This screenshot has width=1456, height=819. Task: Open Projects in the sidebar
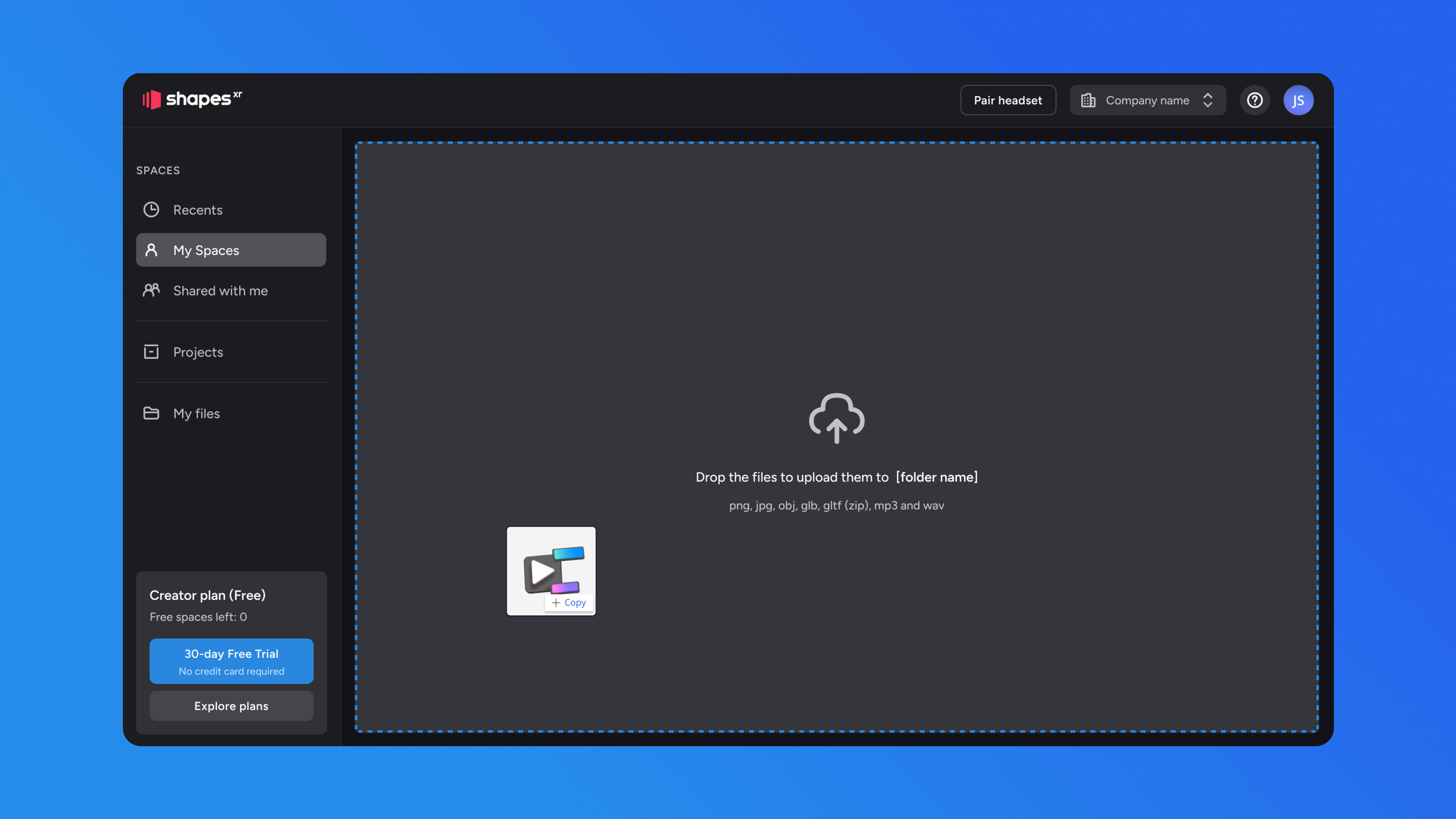tap(231, 351)
